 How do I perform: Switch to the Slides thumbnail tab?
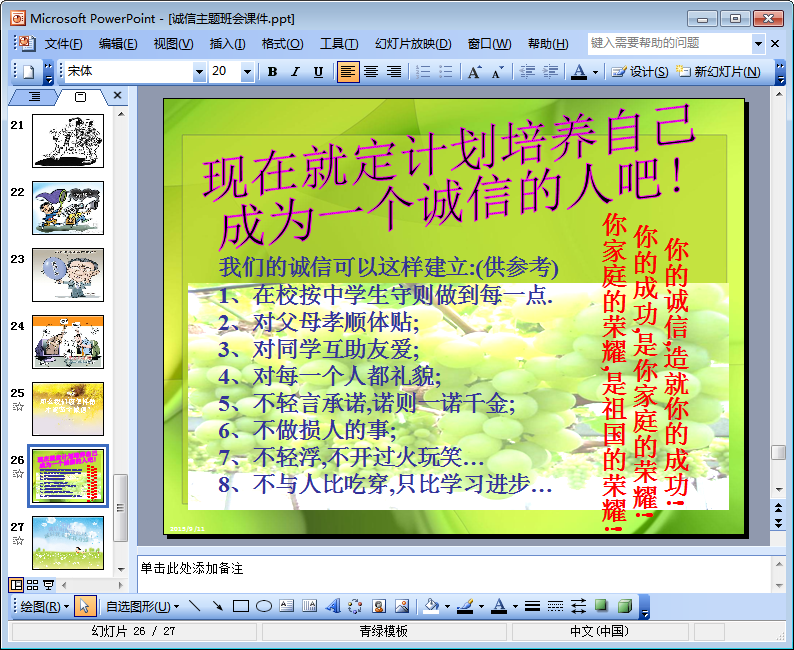[x=81, y=97]
